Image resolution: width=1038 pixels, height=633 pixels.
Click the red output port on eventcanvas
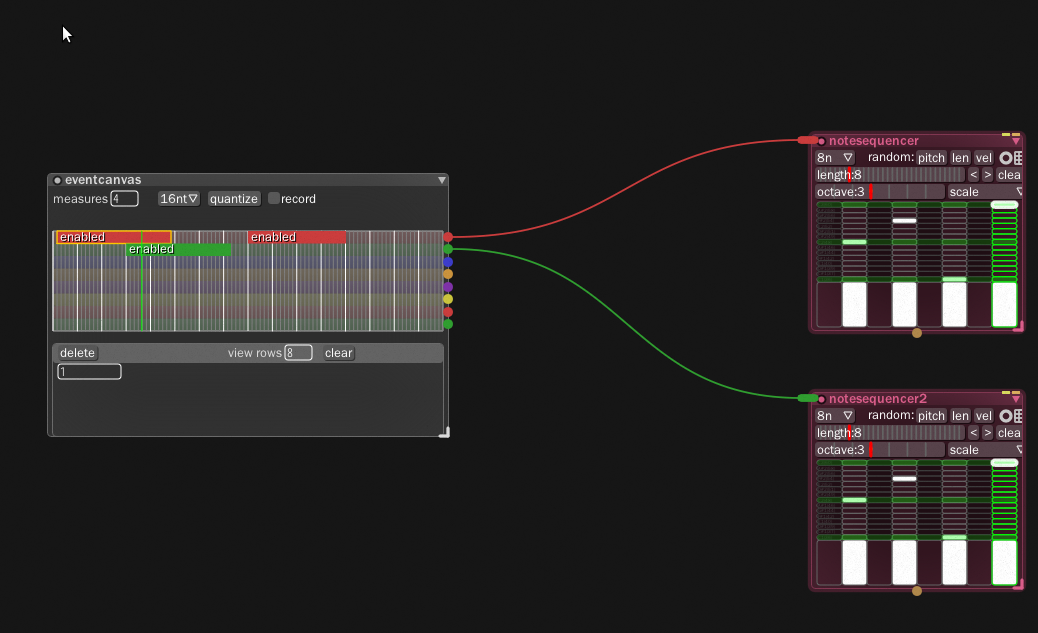coord(448,237)
